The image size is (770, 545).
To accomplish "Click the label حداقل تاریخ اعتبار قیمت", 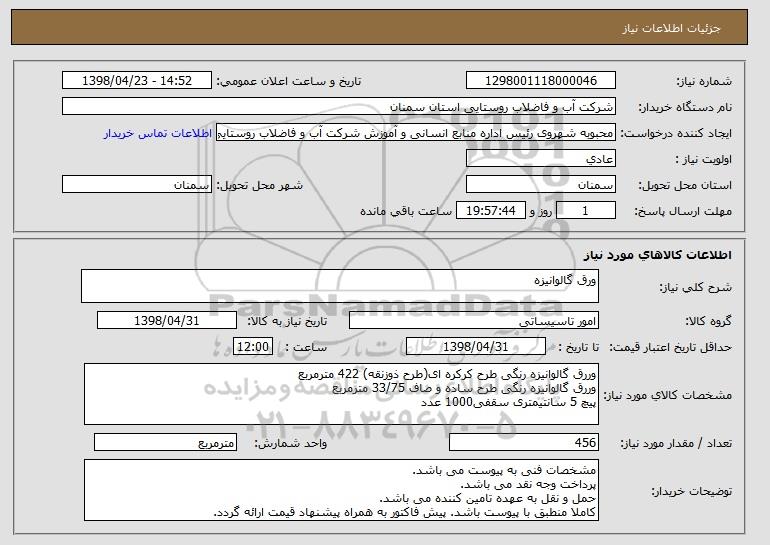I will (x=671, y=347).
